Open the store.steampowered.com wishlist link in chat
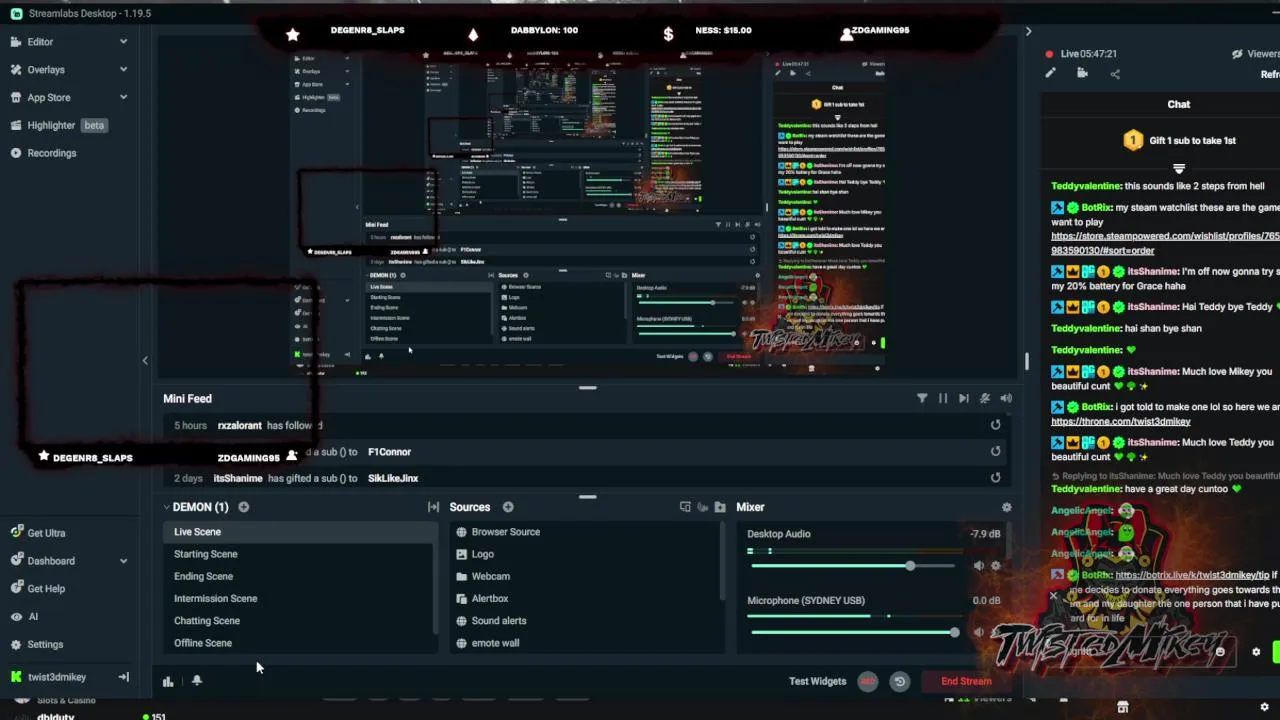This screenshot has height=720, width=1280. [x=1165, y=243]
